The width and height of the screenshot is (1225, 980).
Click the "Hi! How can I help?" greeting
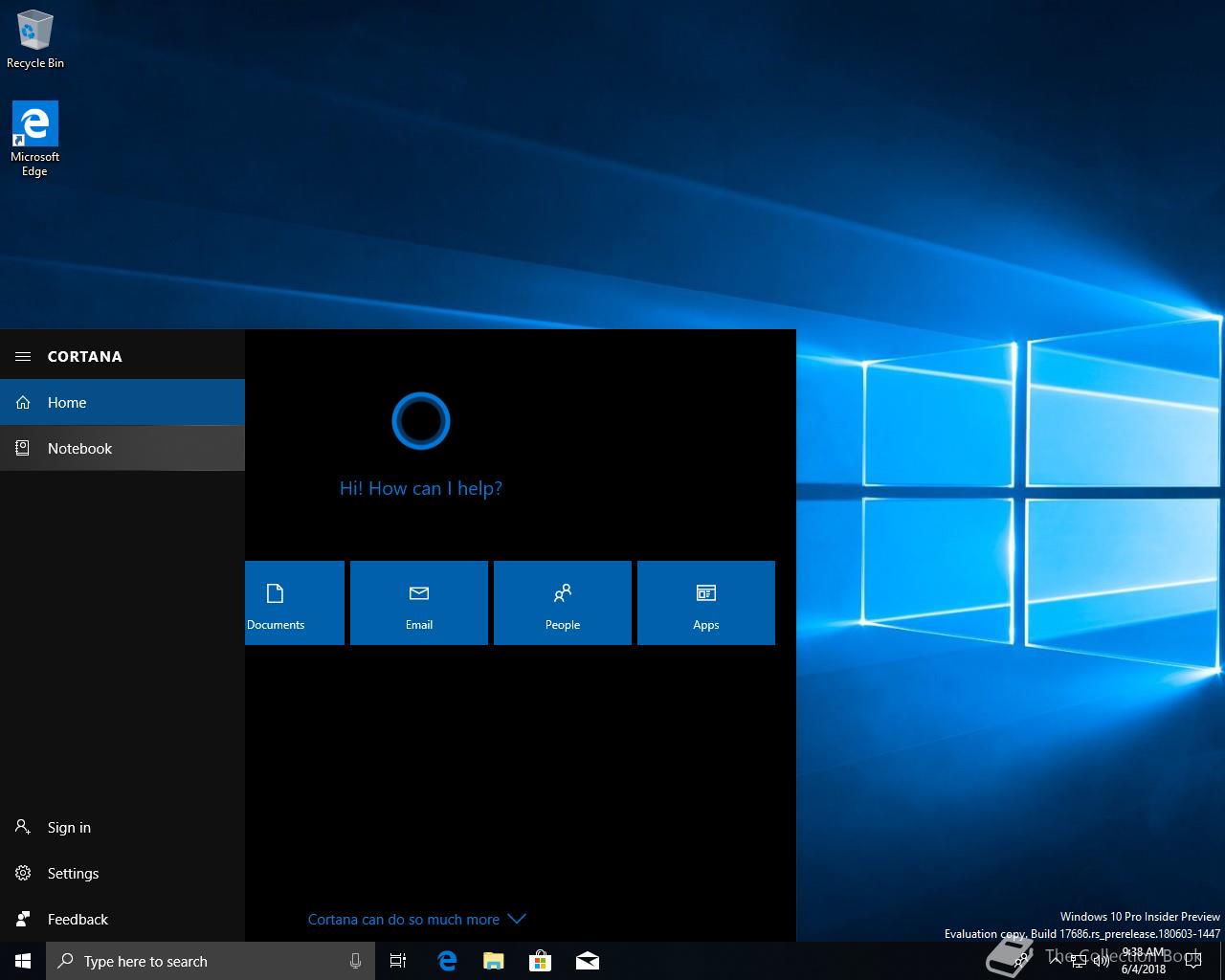421,488
